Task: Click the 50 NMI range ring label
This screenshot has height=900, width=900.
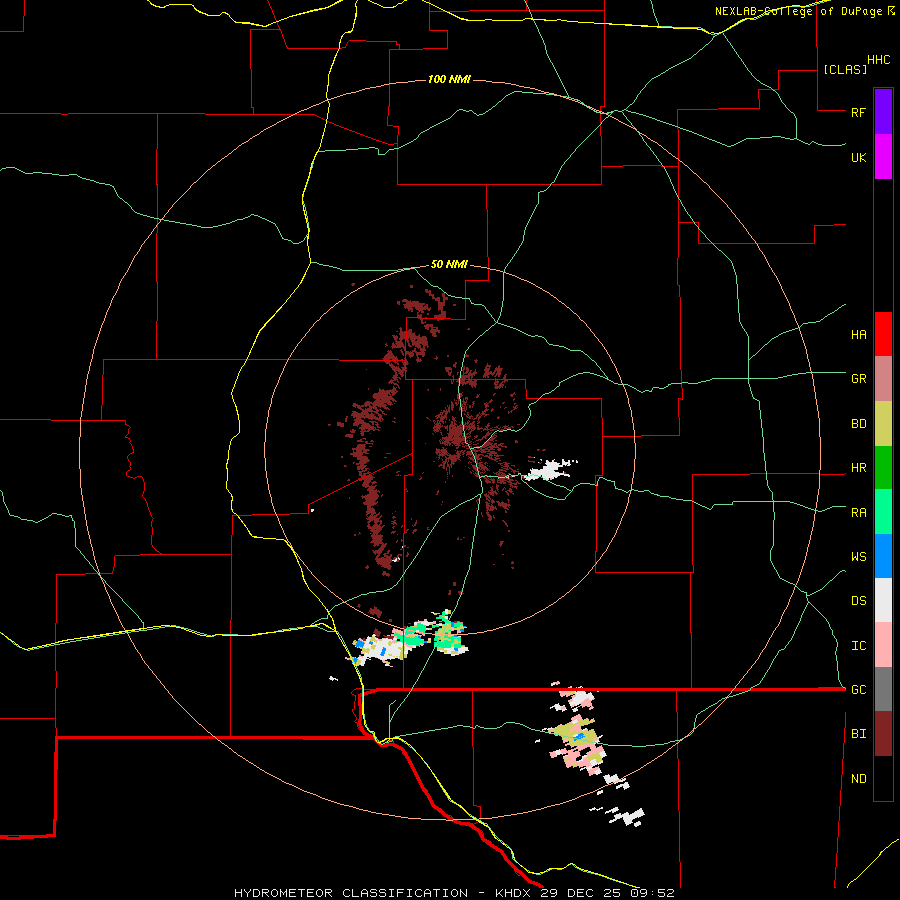Action: click(x=449, y=264)
